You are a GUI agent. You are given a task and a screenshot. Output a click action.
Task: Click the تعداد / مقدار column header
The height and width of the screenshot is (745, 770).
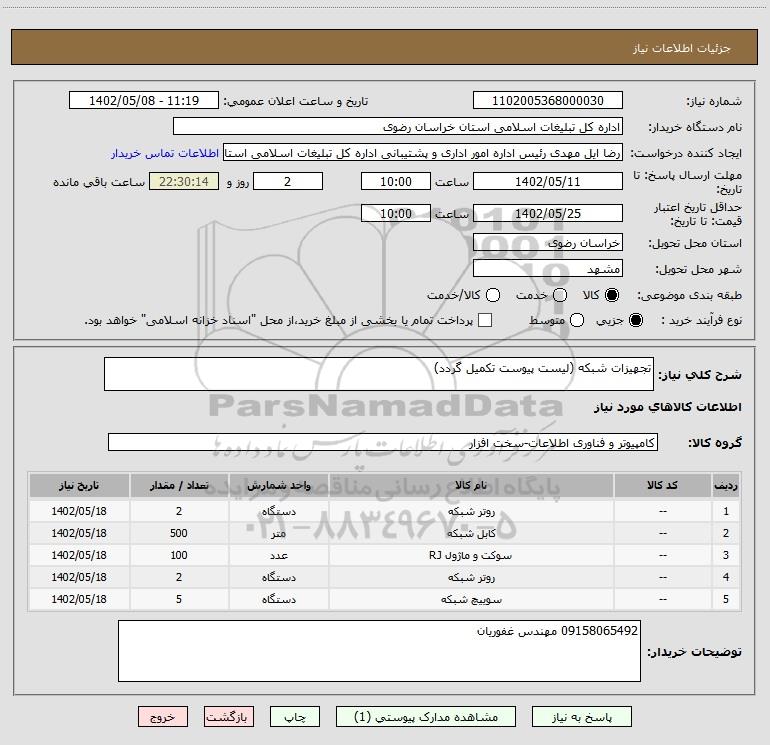pyautogui.click(x=179, y=485)
